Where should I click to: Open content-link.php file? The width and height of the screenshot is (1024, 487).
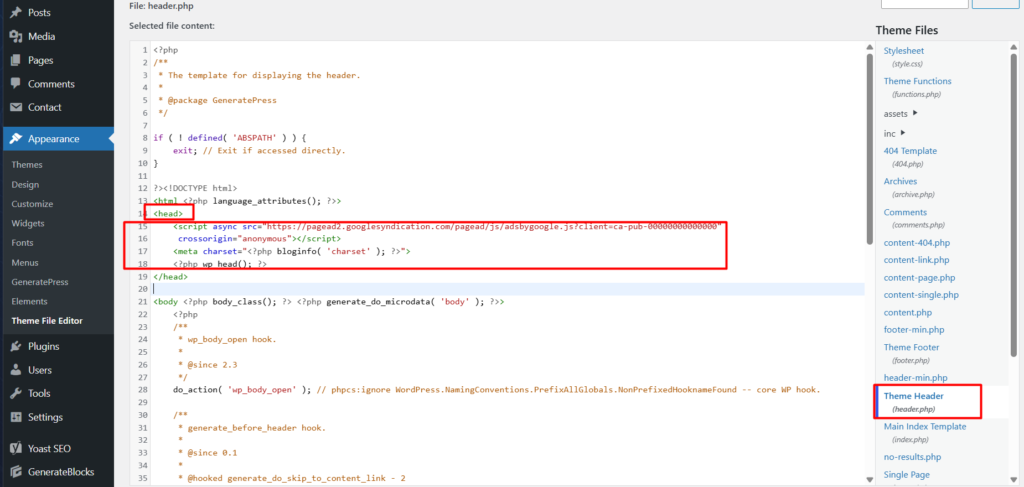[916, 260]
